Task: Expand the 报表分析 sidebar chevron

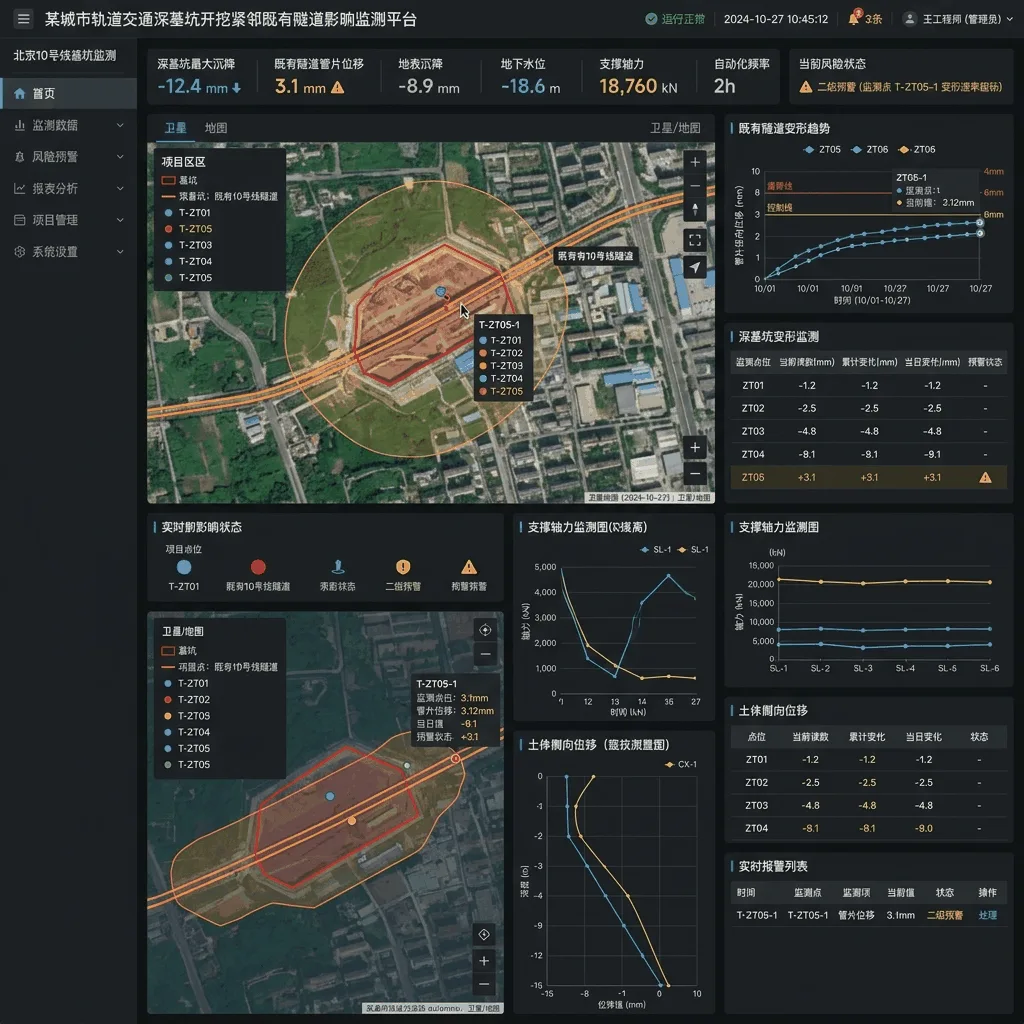Action: pyautogui.click(x=120, y=188)
